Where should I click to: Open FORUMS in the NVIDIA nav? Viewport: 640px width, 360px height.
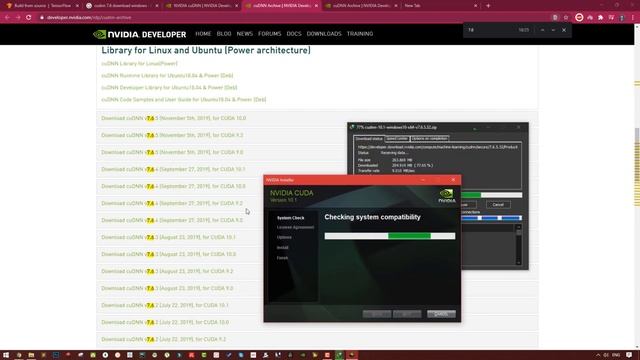(x=269, y=34)
